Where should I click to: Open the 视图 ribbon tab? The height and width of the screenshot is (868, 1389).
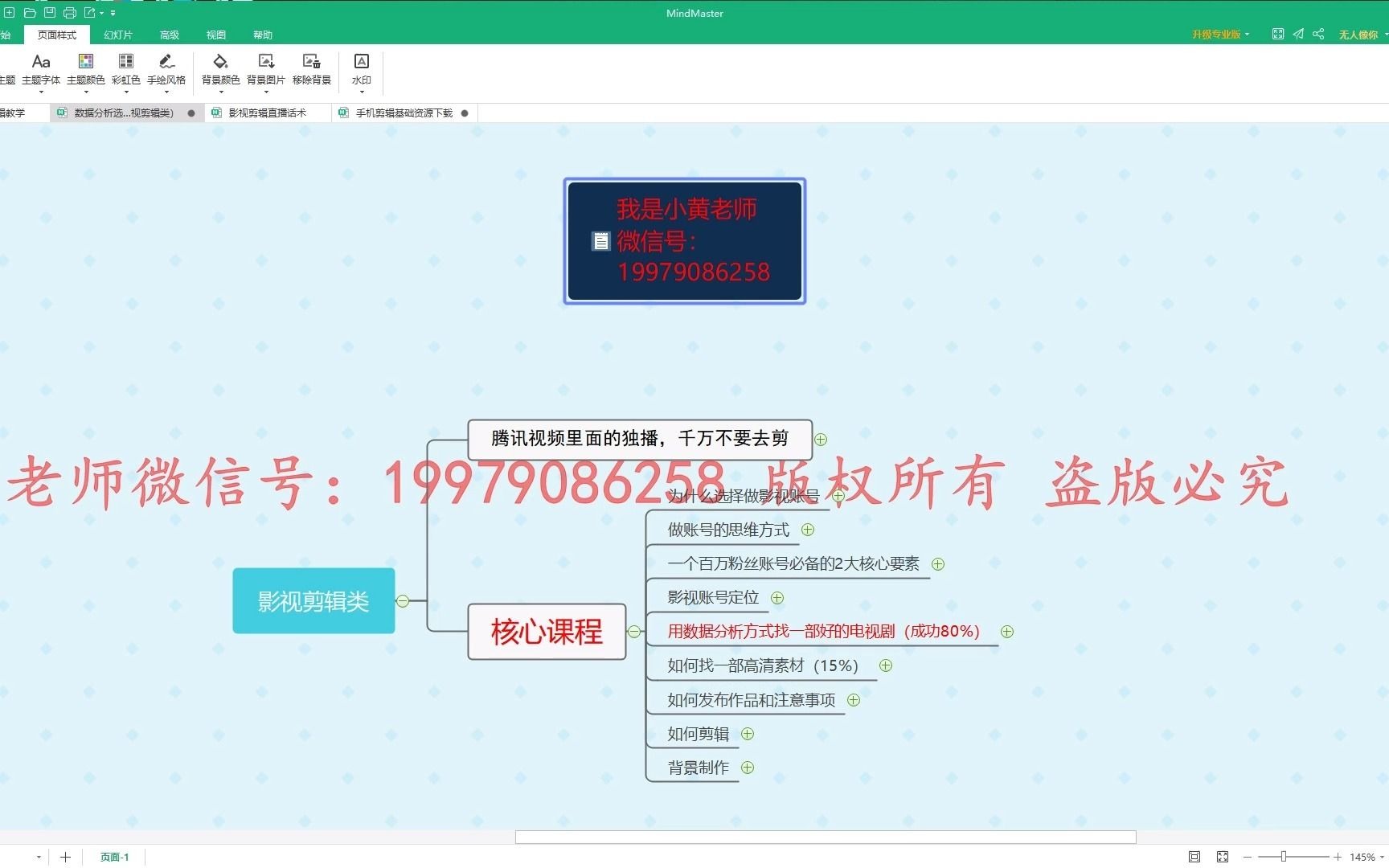click(216, 35)
